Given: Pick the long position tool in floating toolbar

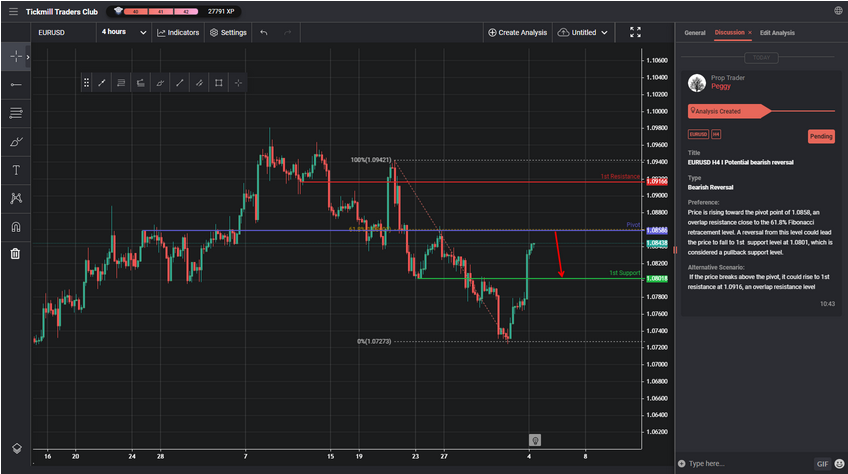Looking at the screenshot, I should (x=141, y=83).
